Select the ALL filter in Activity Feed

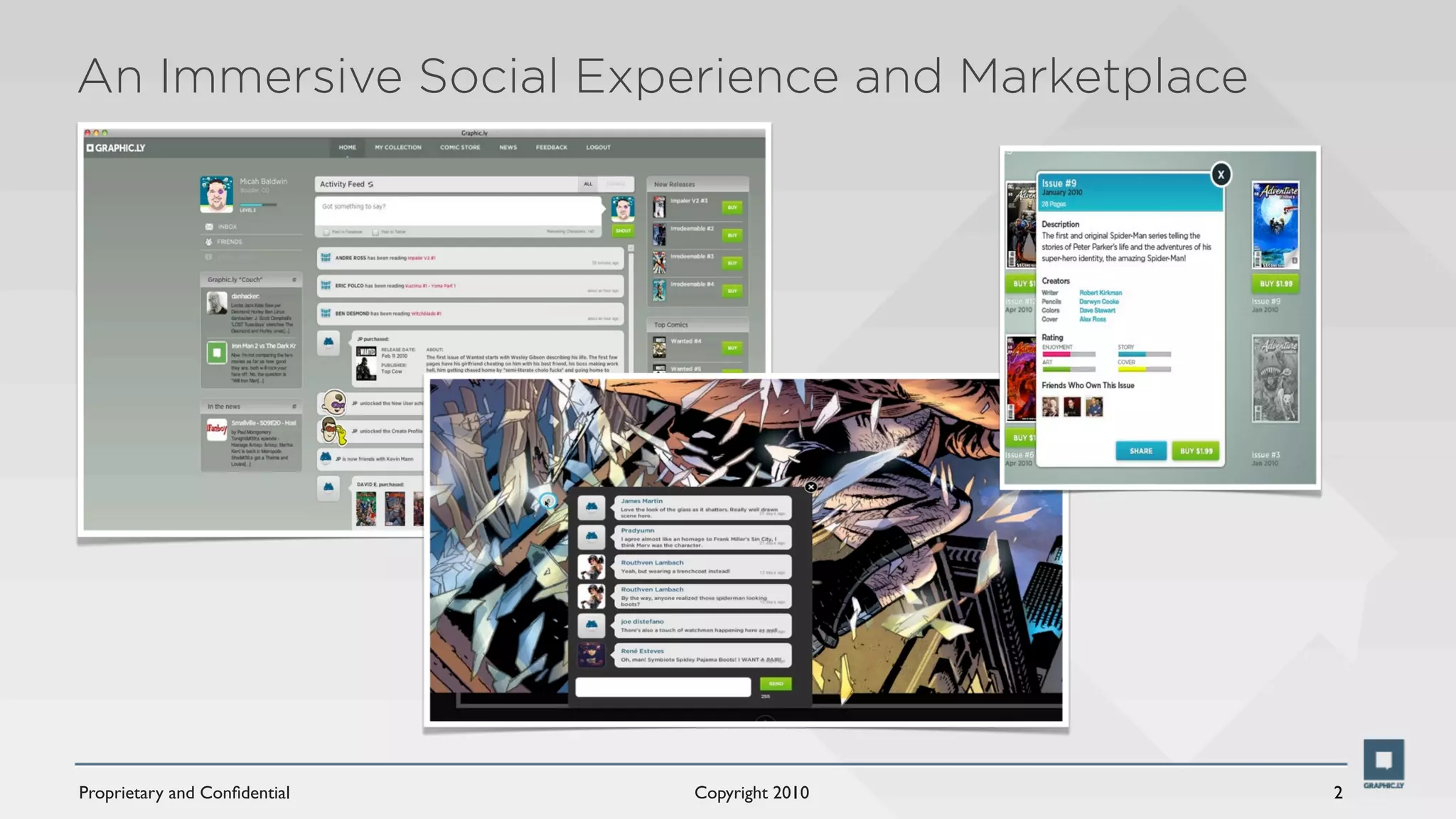pos(588,184)
